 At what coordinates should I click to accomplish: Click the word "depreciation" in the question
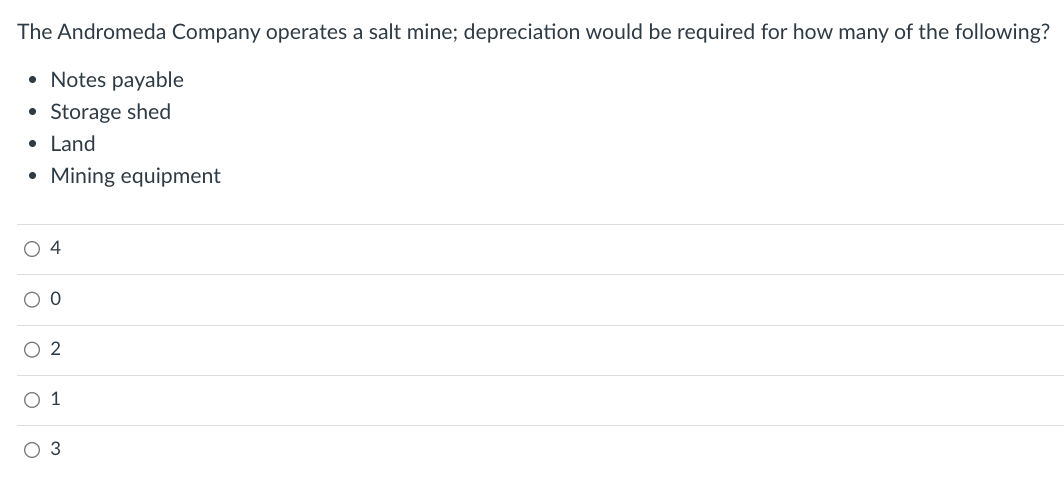click(x=521, y=32)
